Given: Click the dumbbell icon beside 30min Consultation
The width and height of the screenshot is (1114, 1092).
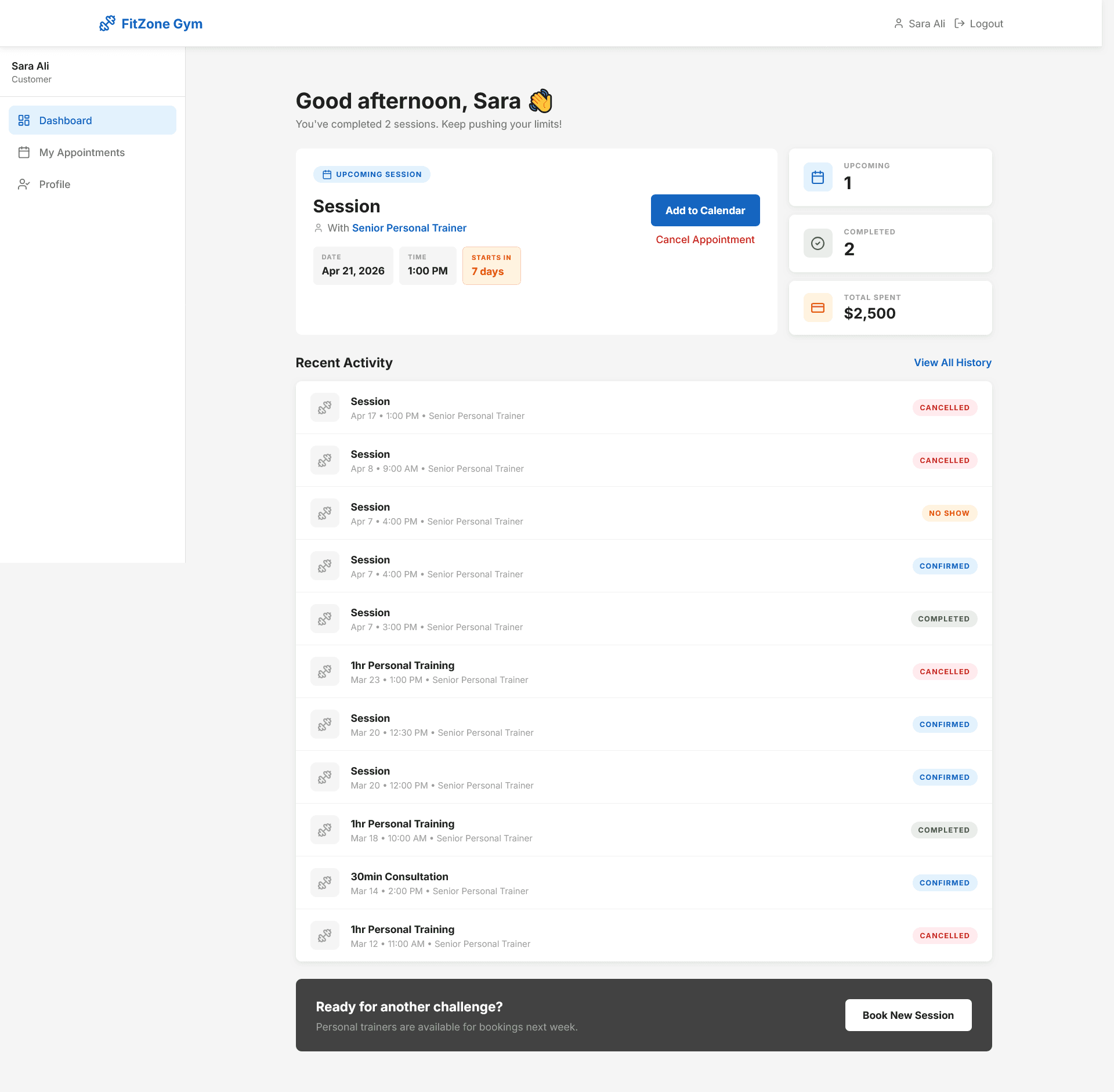Looking at the screenshot, I should pos(325,883).
